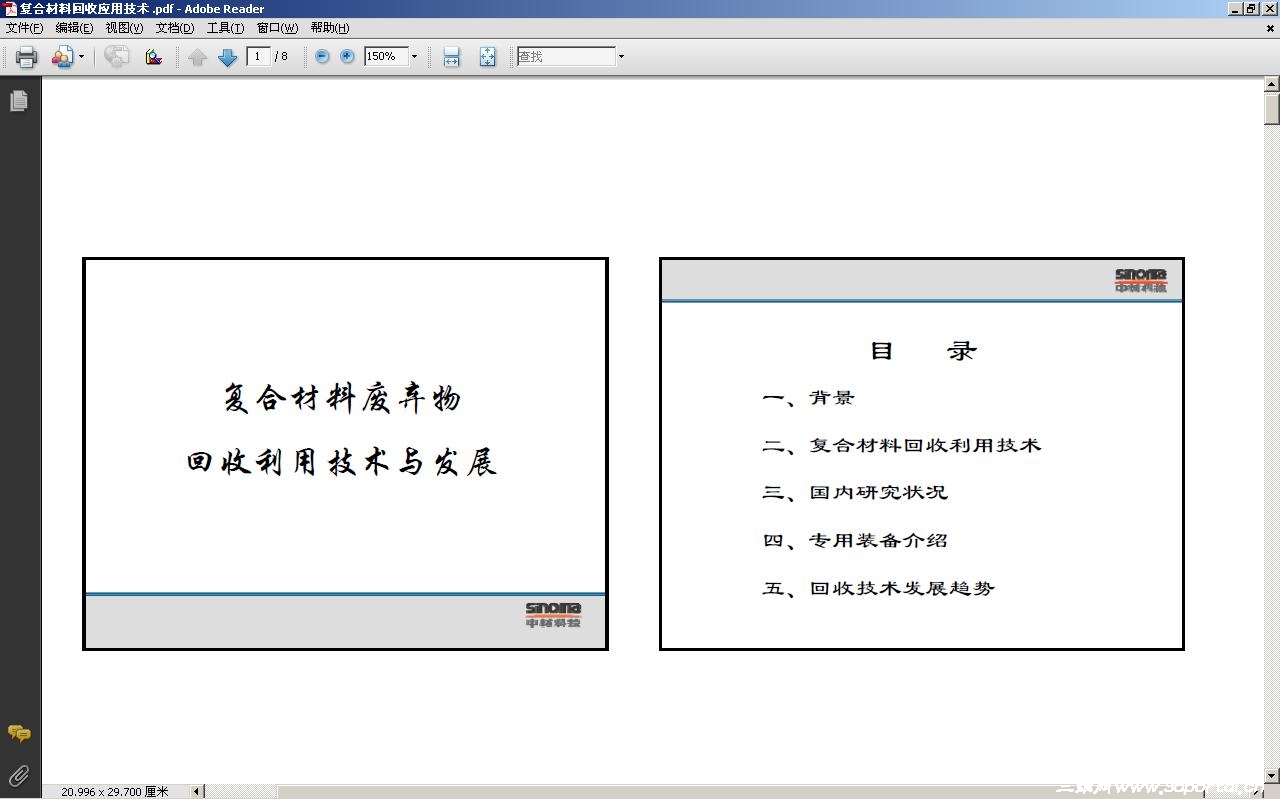The height and width of the screenshot is (800, 1280).
Task: Click the vertical scrollbar down arrow
Action: (1272, 776)
